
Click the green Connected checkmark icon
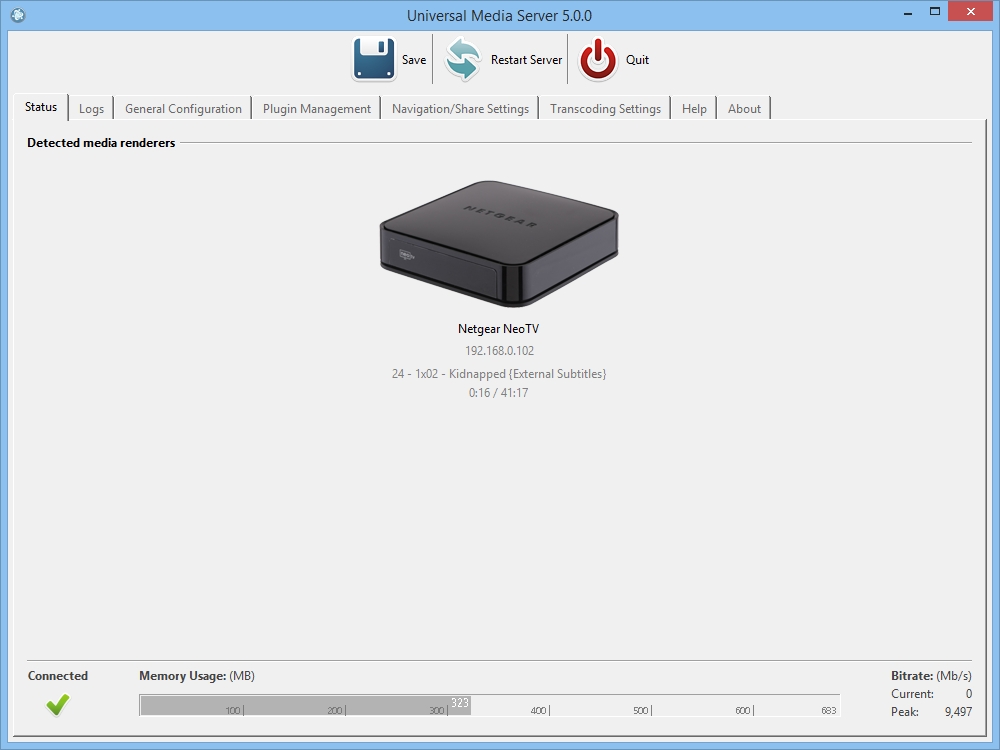57,705
